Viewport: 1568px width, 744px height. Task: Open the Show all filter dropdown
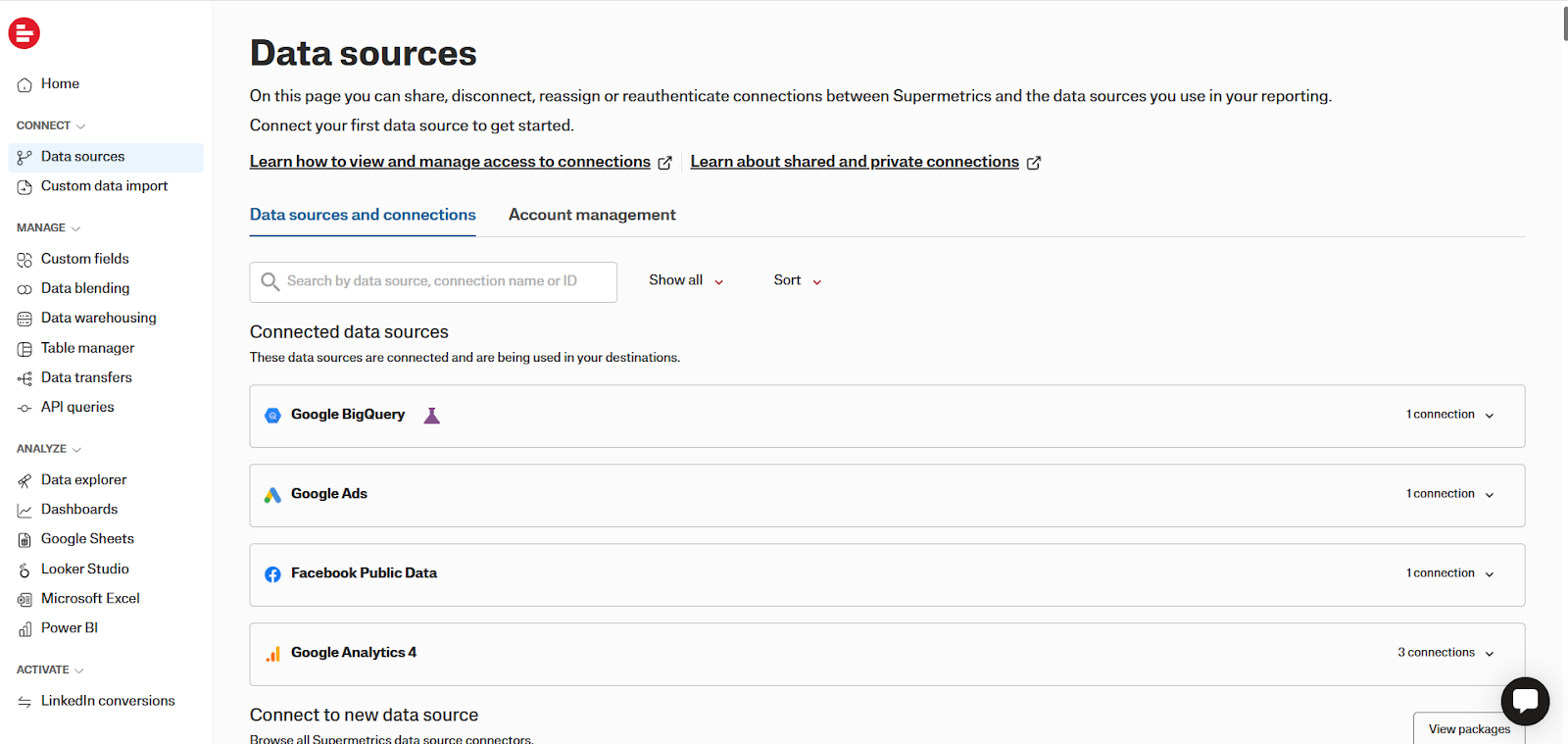pyautogui.click(x=686, y=280)
